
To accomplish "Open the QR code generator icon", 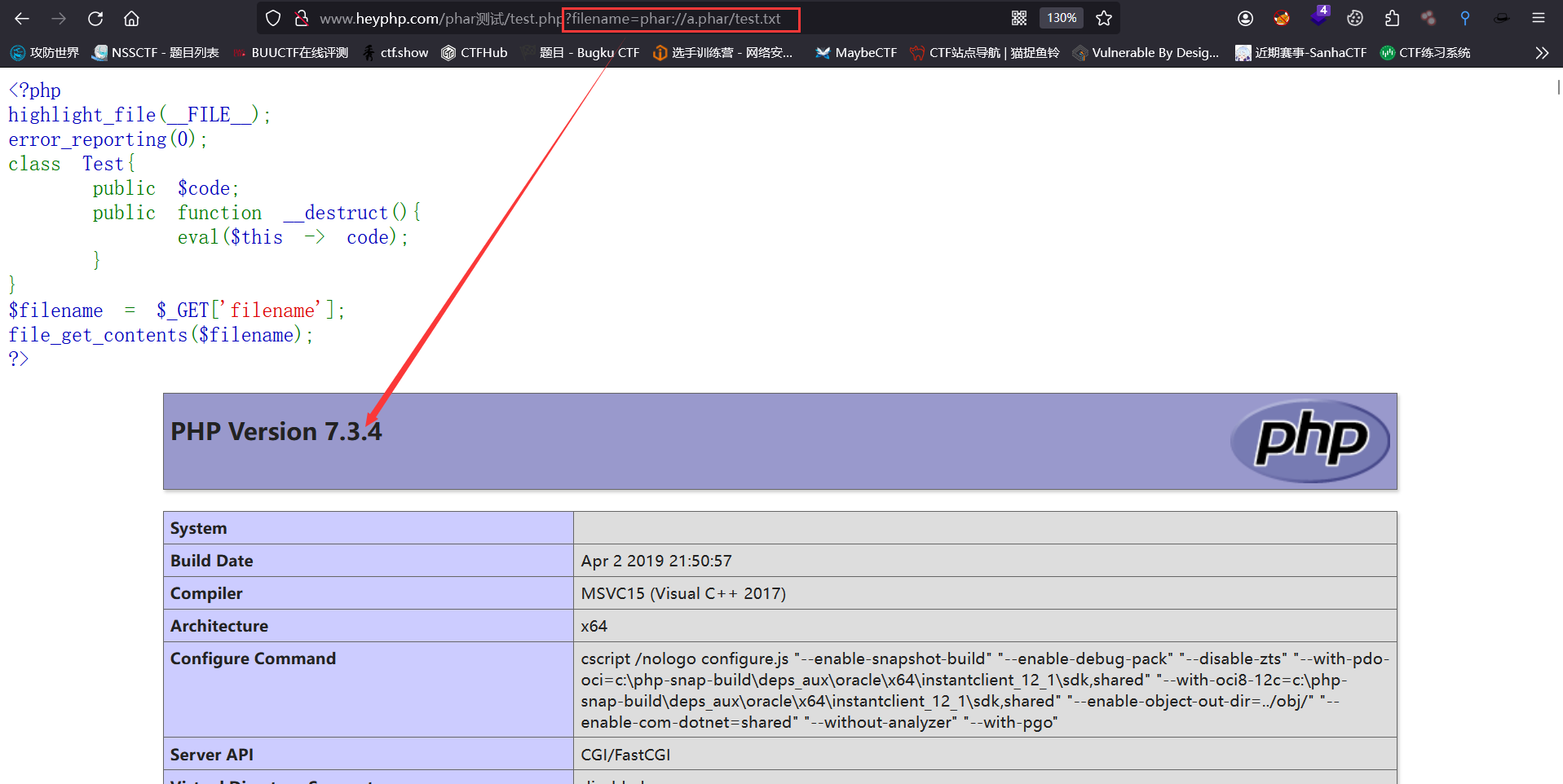I will click(x=1019, y=18).
